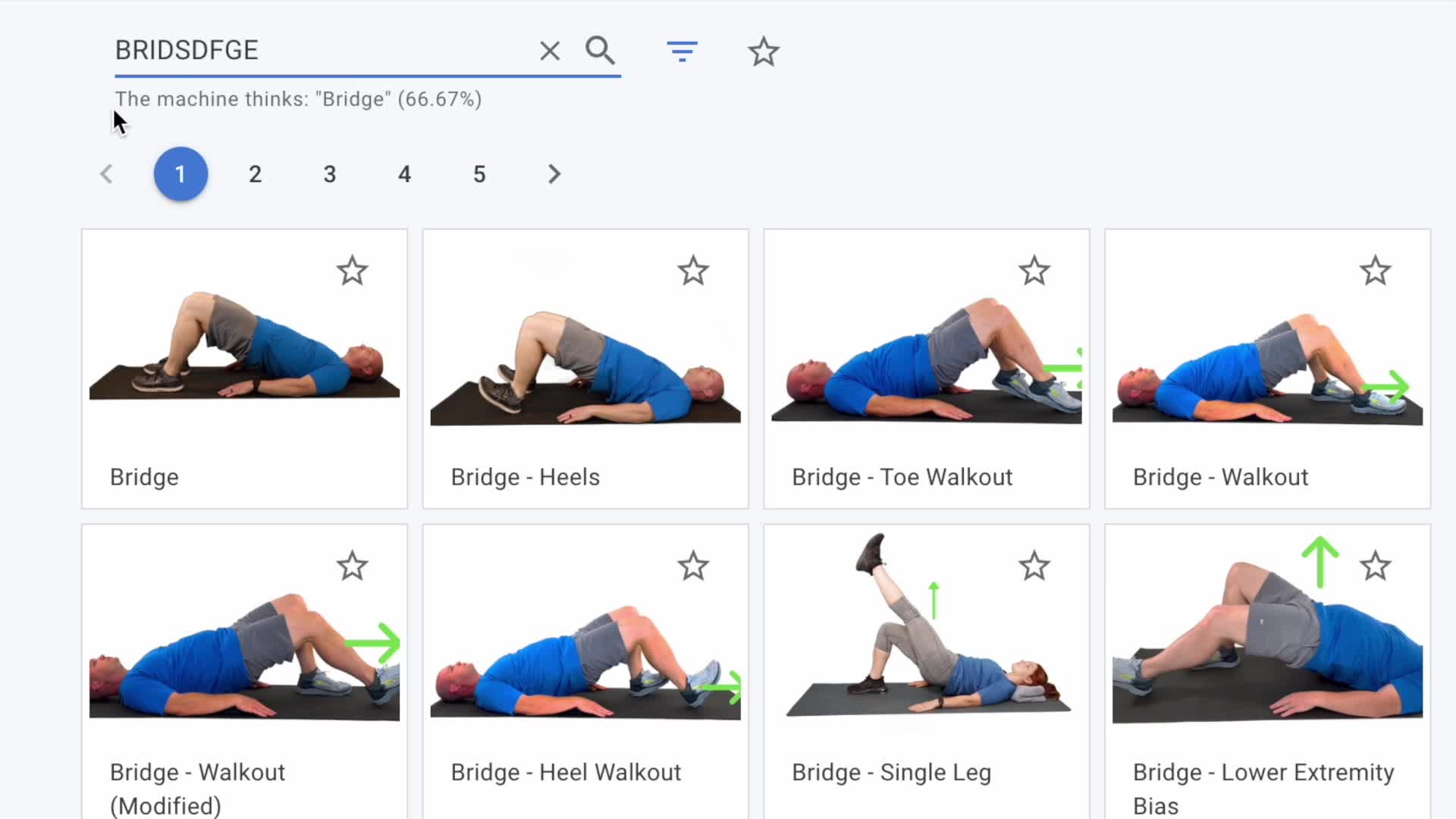The image size is (1456, 819).
Task: Go to next page chevron
Action: click(x=554, y=174)
